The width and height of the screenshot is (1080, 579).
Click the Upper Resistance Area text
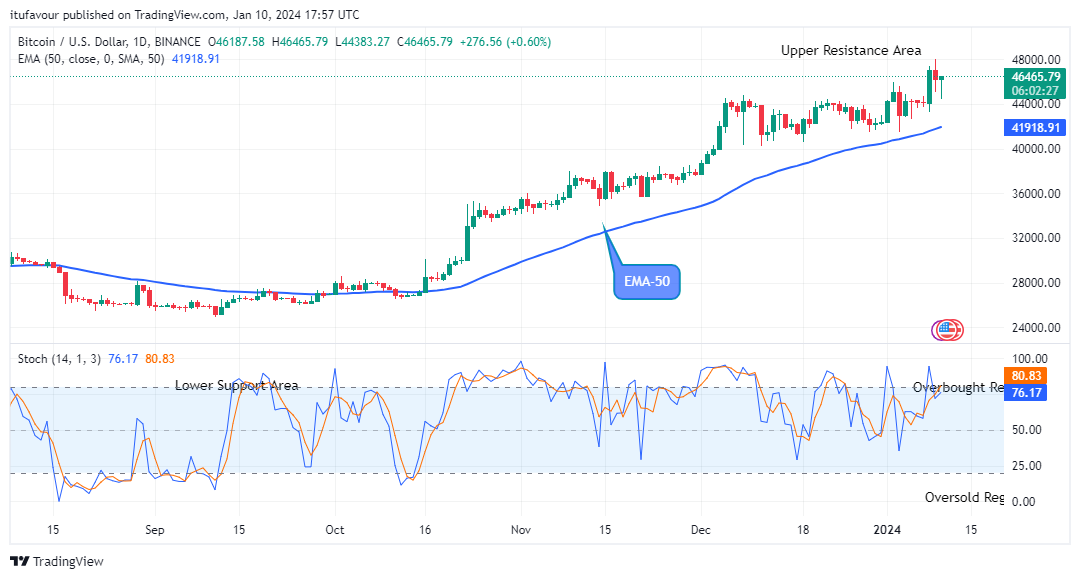pyautogui.click(x=851, y=50)
